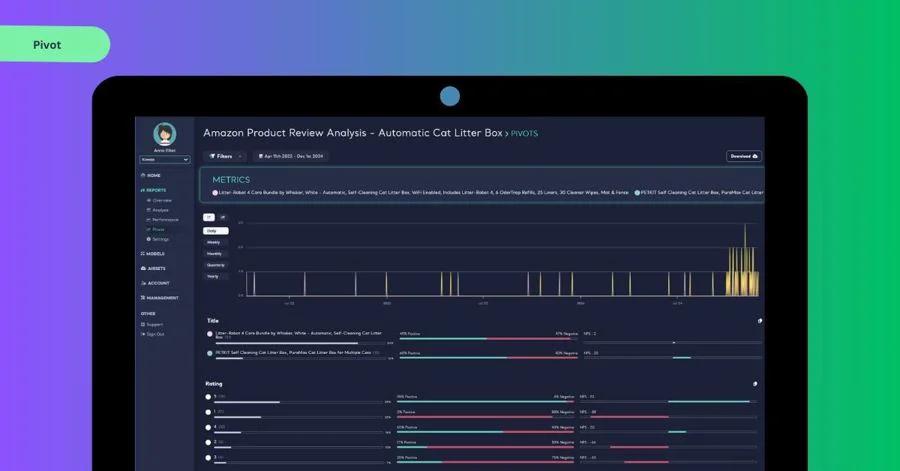Select the rating 2 row radio
Screen dimensions: 900x471
pyautogui.click(x=208, y=442)
